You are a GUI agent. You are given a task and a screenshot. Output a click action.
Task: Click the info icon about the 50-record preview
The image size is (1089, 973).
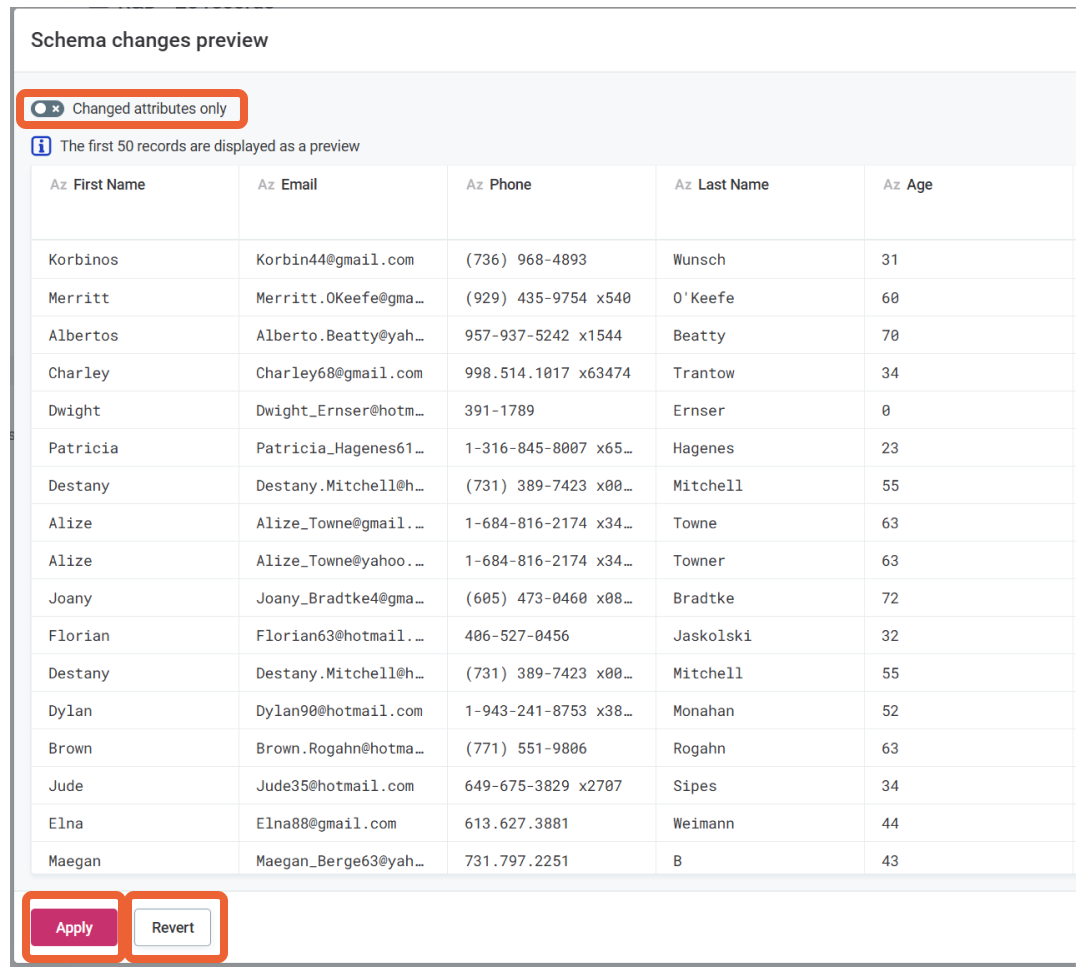40,146
